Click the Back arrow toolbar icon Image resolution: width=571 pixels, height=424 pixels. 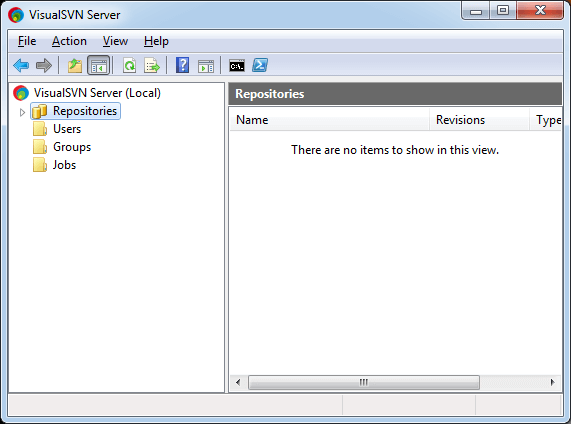click(21, 66)
